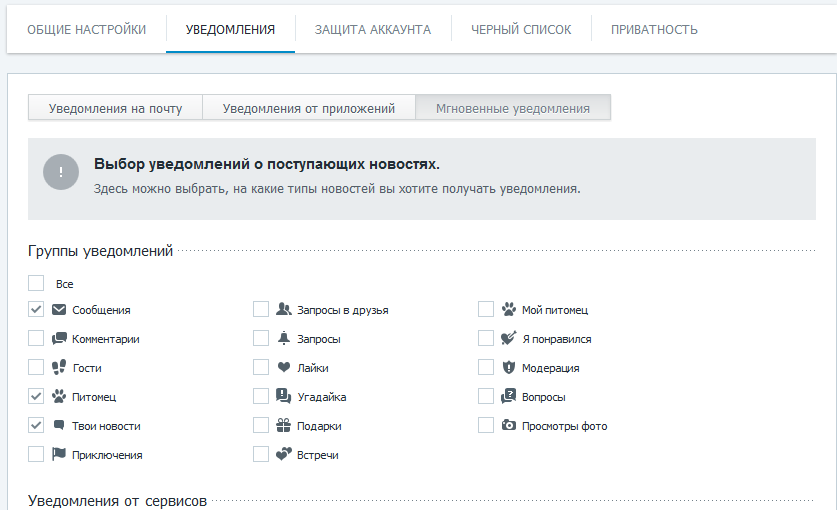
Task: Tick the Подарки checkbox
Action: point(261,425)
